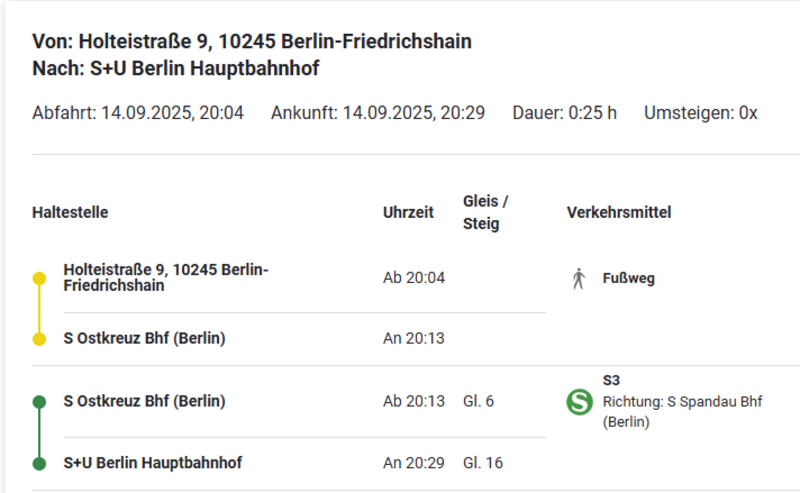Click platform Gl. 16 arrival cell
Screen dimensions: 800x493
pyautogui.click(x=482, y=463)
